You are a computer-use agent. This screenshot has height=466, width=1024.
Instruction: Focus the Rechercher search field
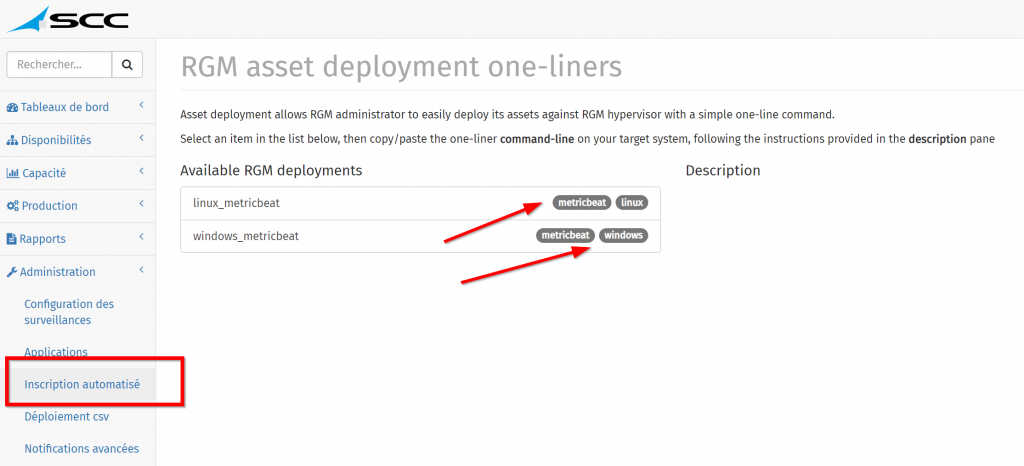point(59,65)
